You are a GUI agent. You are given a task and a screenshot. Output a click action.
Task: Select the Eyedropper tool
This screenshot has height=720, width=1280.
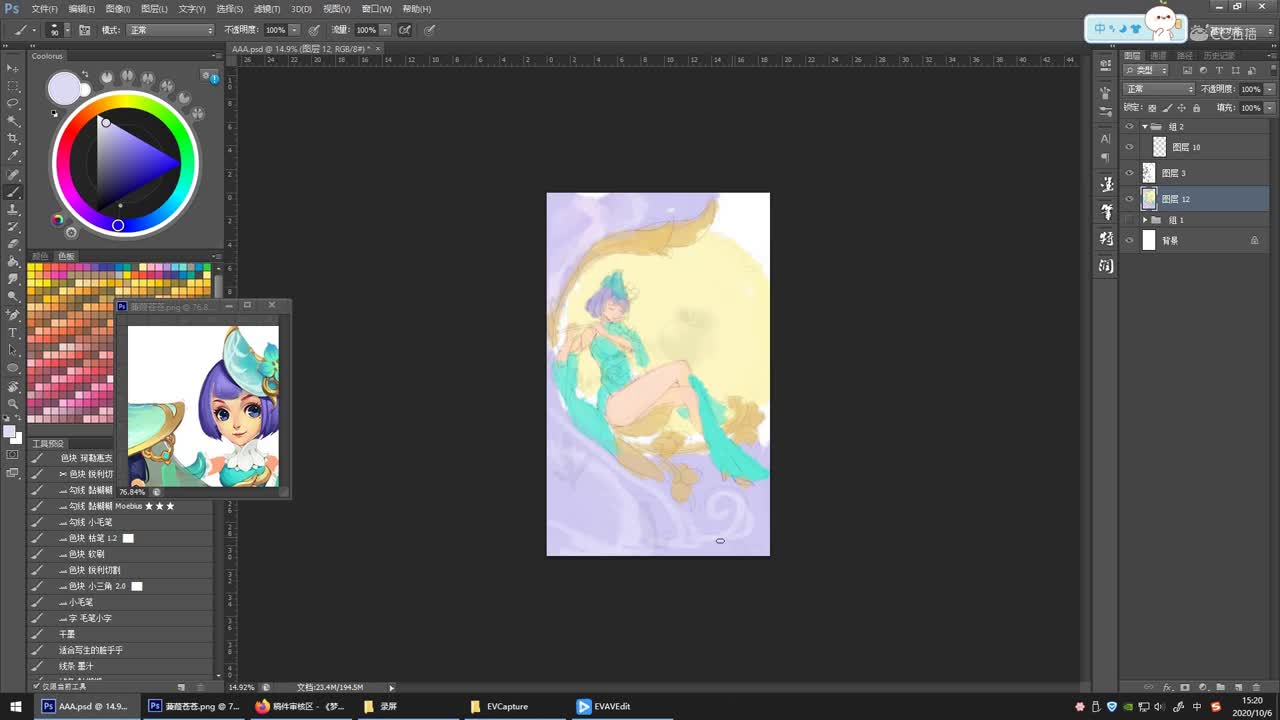[x=13, y=156]
